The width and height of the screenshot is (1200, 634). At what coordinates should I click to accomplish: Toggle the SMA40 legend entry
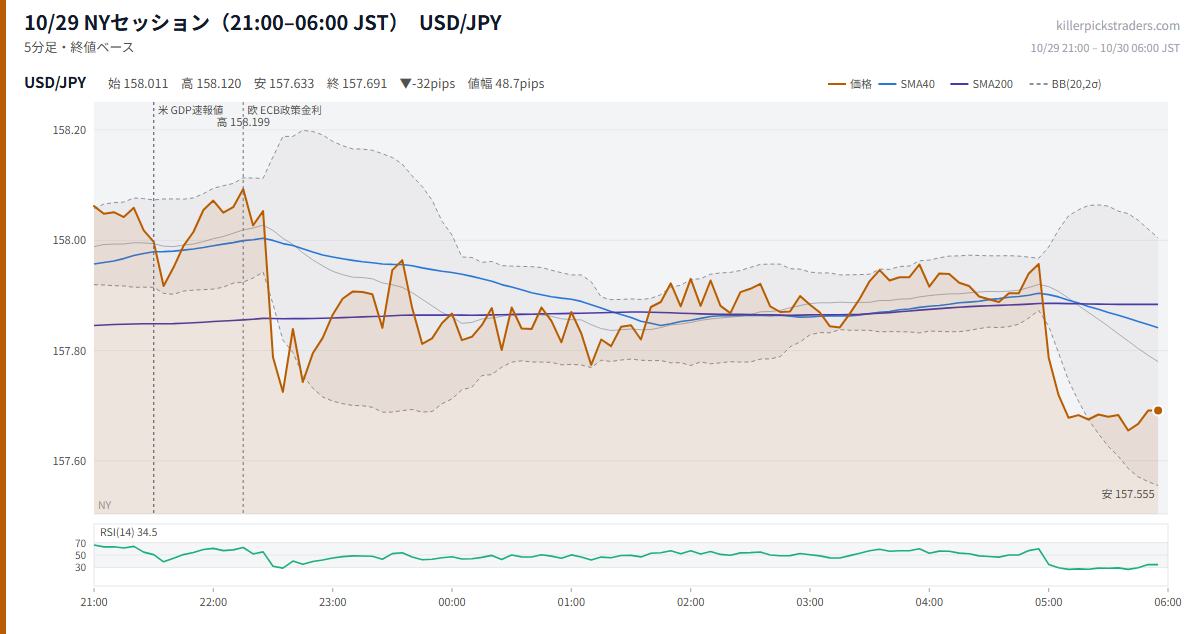[x=908, y=84]
